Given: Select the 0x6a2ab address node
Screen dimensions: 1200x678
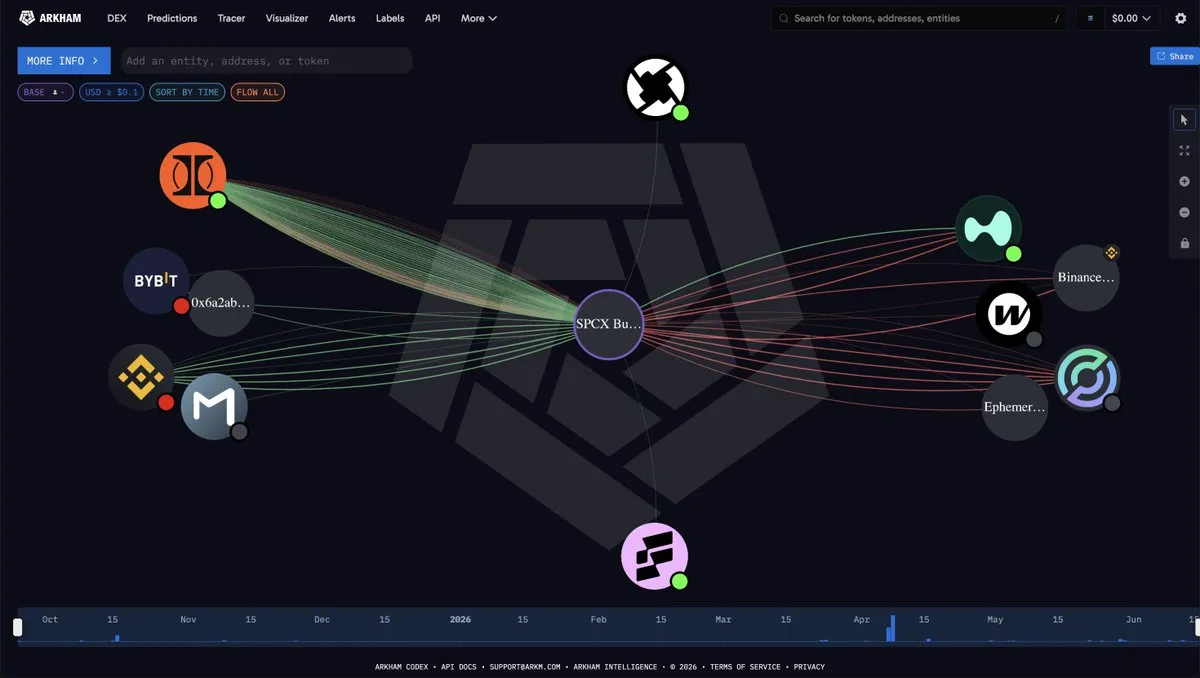Looking at the screenshot, I should [222, 302].
